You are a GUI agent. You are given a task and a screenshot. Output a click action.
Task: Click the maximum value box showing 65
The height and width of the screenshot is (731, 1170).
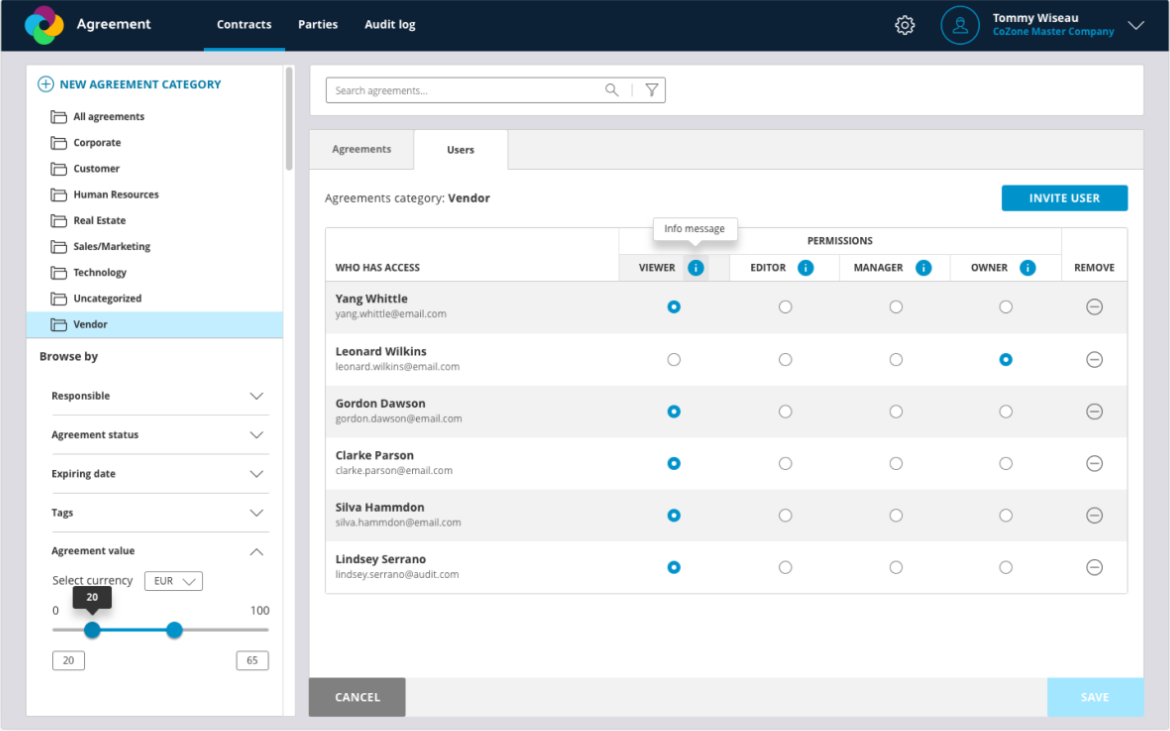[x=252, y=660]
